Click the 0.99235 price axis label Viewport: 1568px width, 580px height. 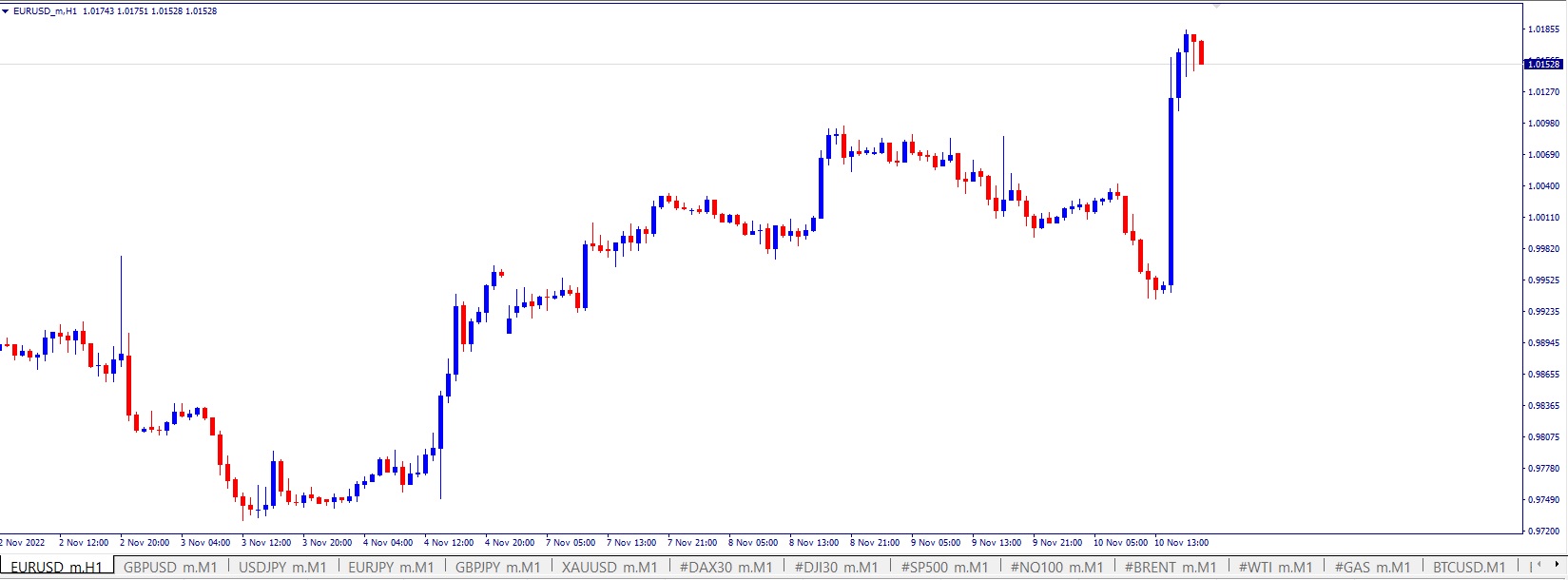coord(1543,312)
